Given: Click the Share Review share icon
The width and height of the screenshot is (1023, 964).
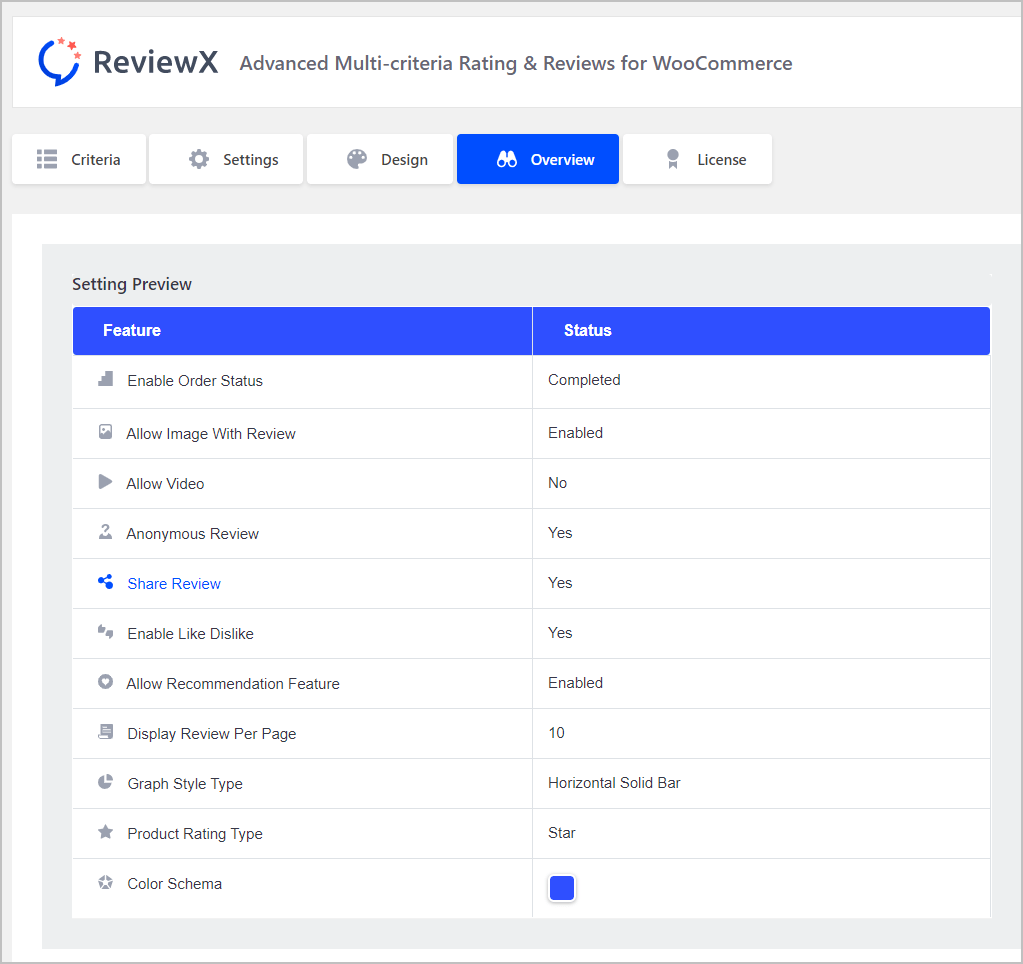Looking at the screenshot, I should [x=105, y=582].
